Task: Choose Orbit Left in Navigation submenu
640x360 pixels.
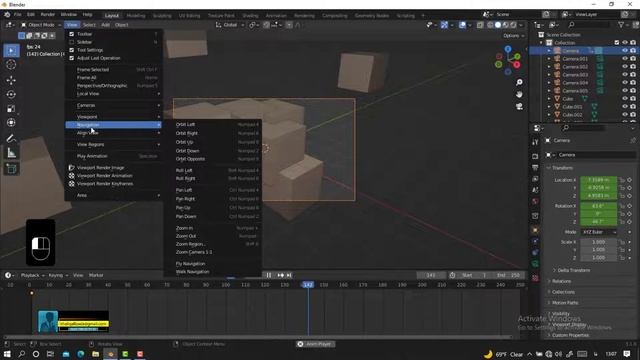Action: [x=213, y=124]
